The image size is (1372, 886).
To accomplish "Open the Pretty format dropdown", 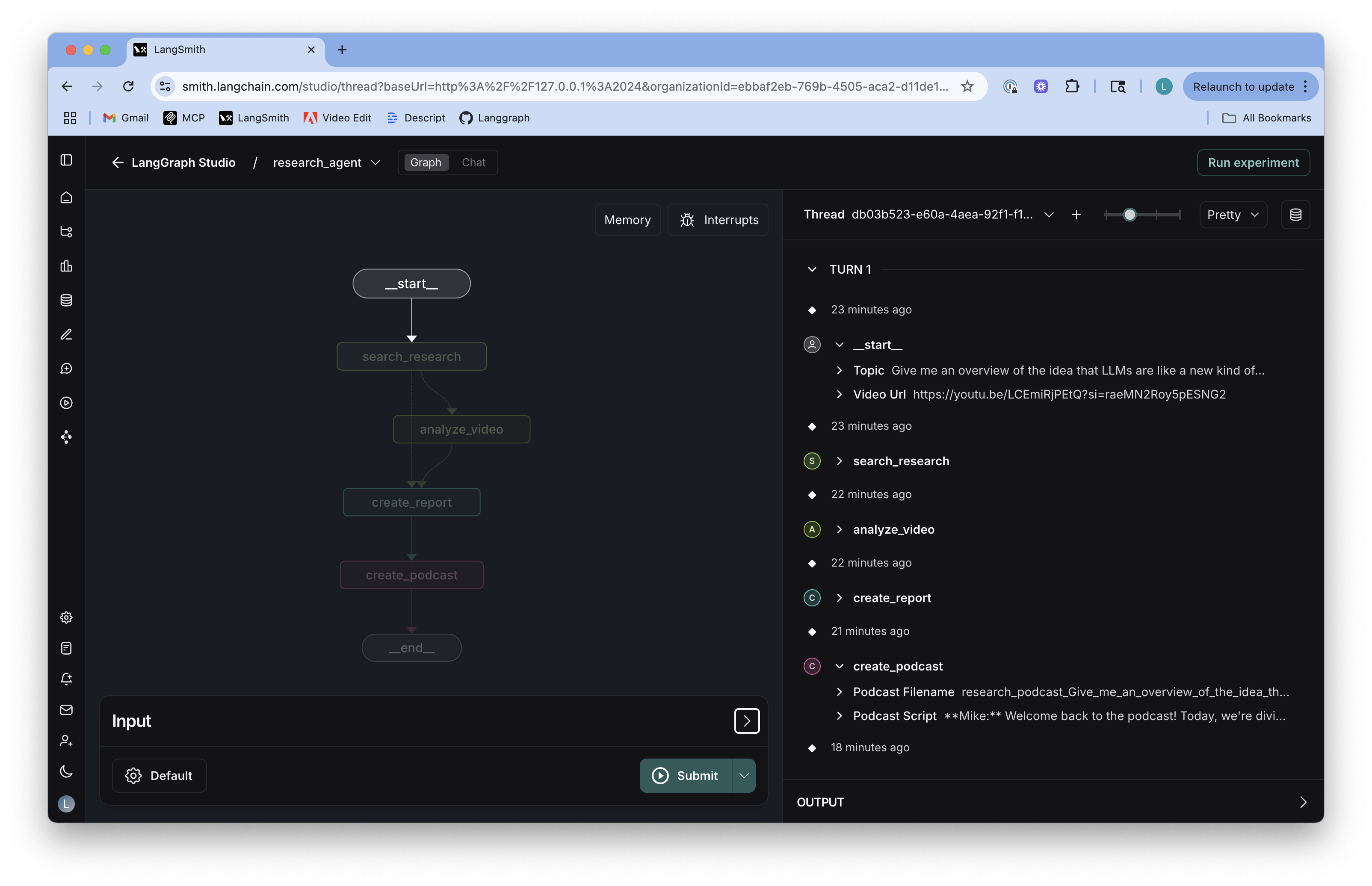I will coord(1232,215).
